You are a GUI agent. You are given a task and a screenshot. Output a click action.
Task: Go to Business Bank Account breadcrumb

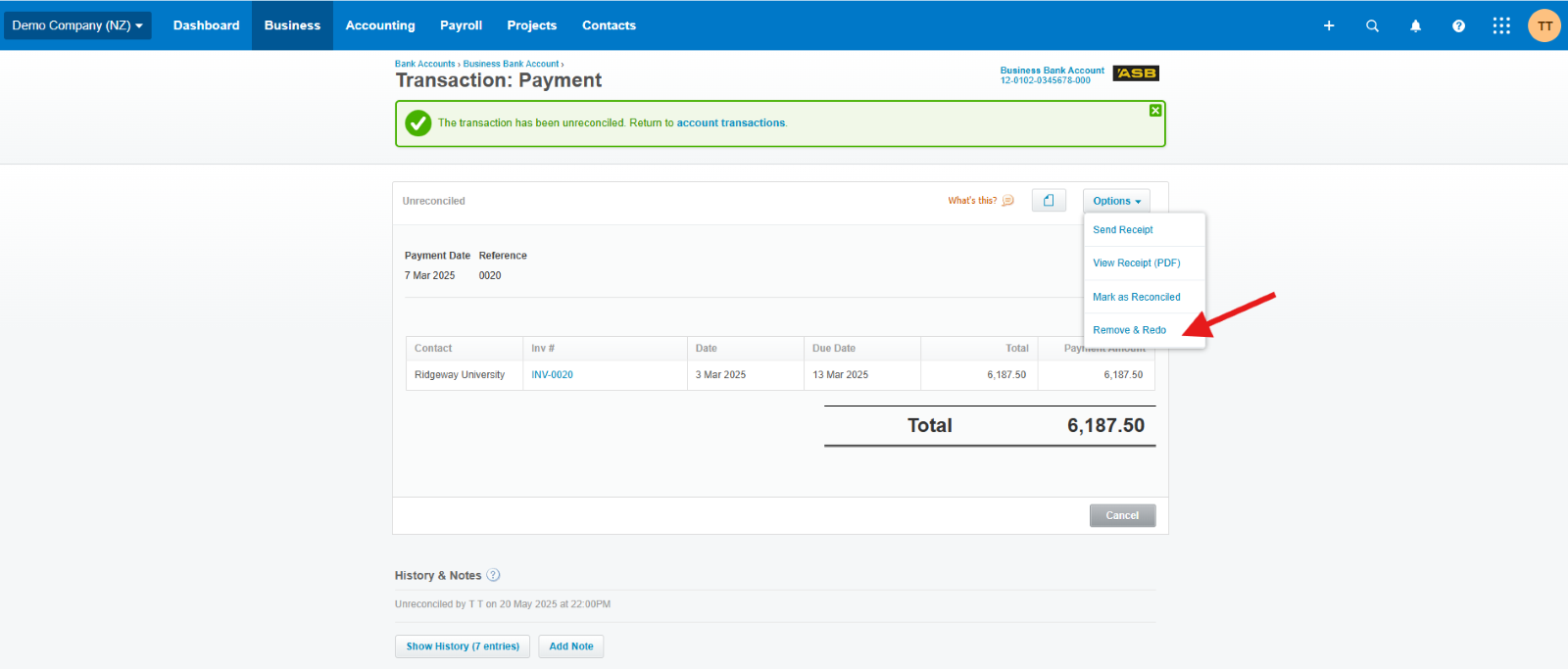coord(511,64)
